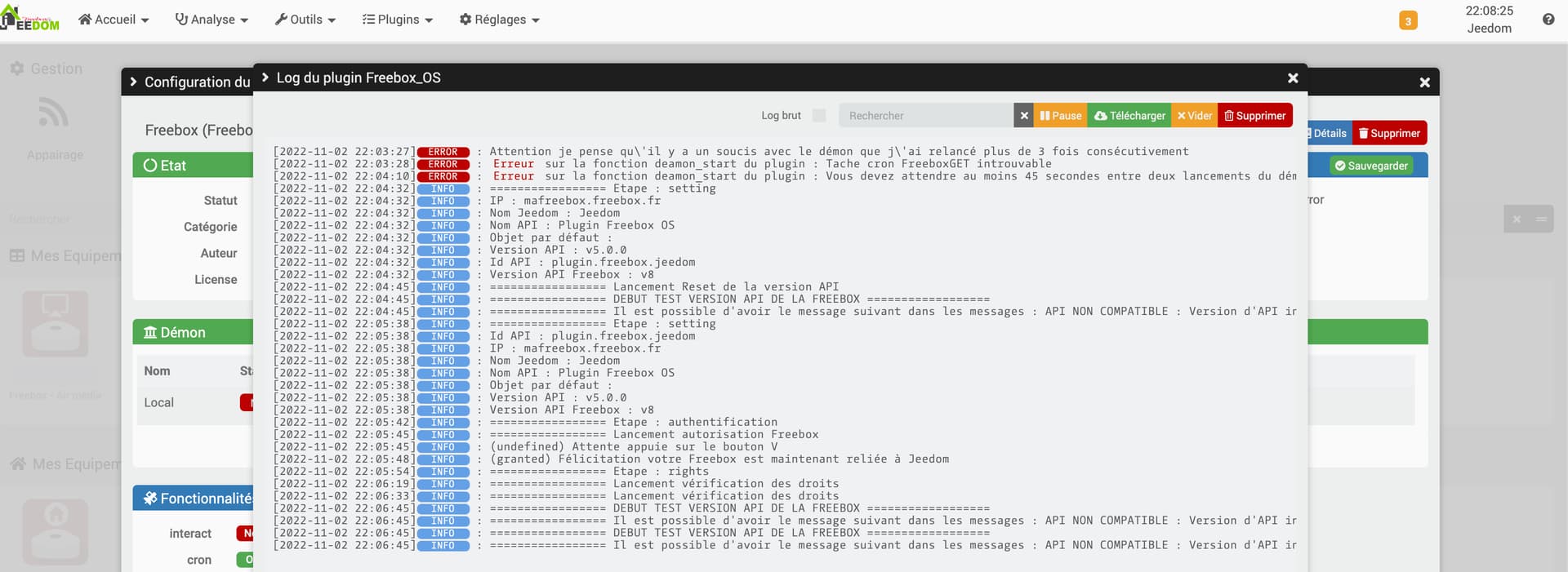This screenshot has width=1568, height=572.
Task: Open the Freebox Air média equipment thumbnail
Action: coord(55,324)
